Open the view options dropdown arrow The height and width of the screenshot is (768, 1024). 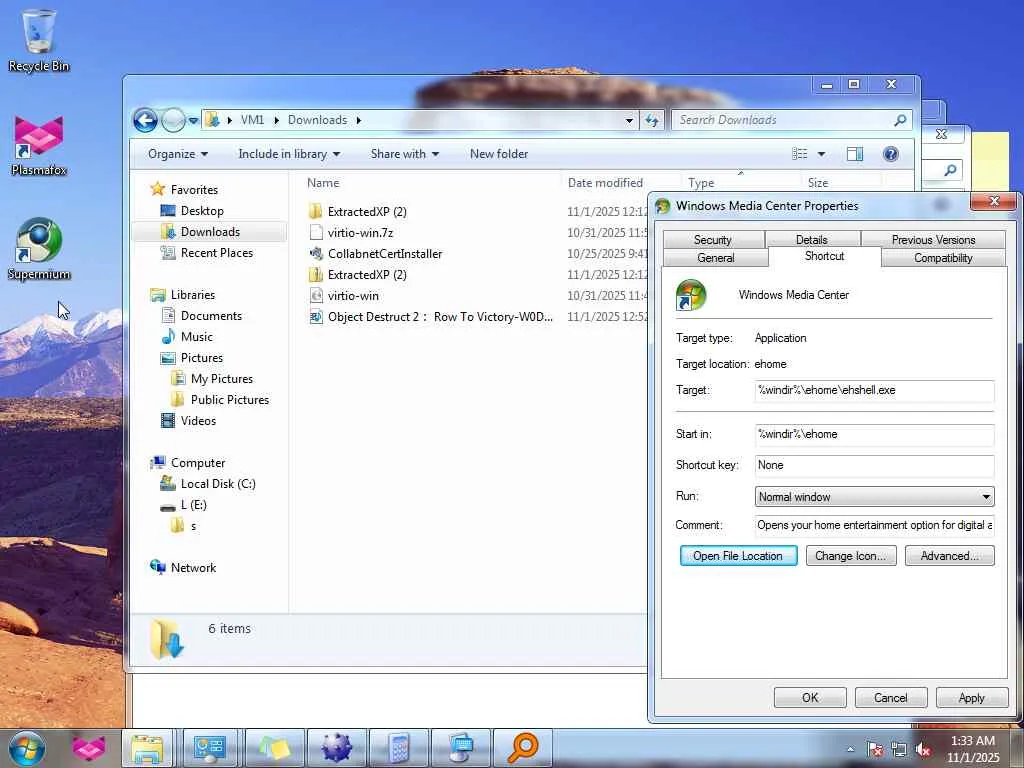click(822, 154)
